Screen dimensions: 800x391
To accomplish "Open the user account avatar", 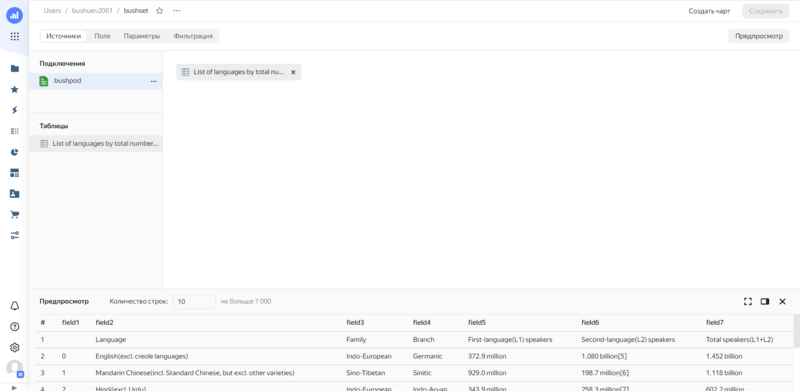I will point(14,369).
